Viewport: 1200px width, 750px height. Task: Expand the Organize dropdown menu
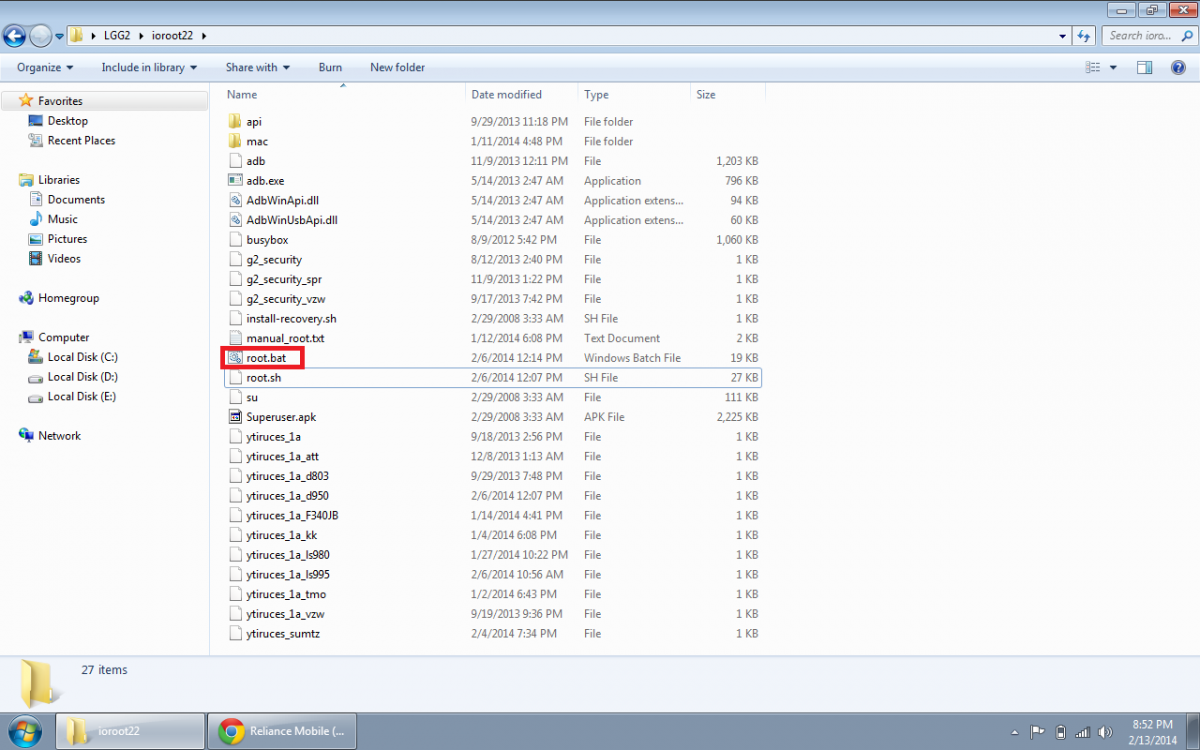click(x=45, y=68)
